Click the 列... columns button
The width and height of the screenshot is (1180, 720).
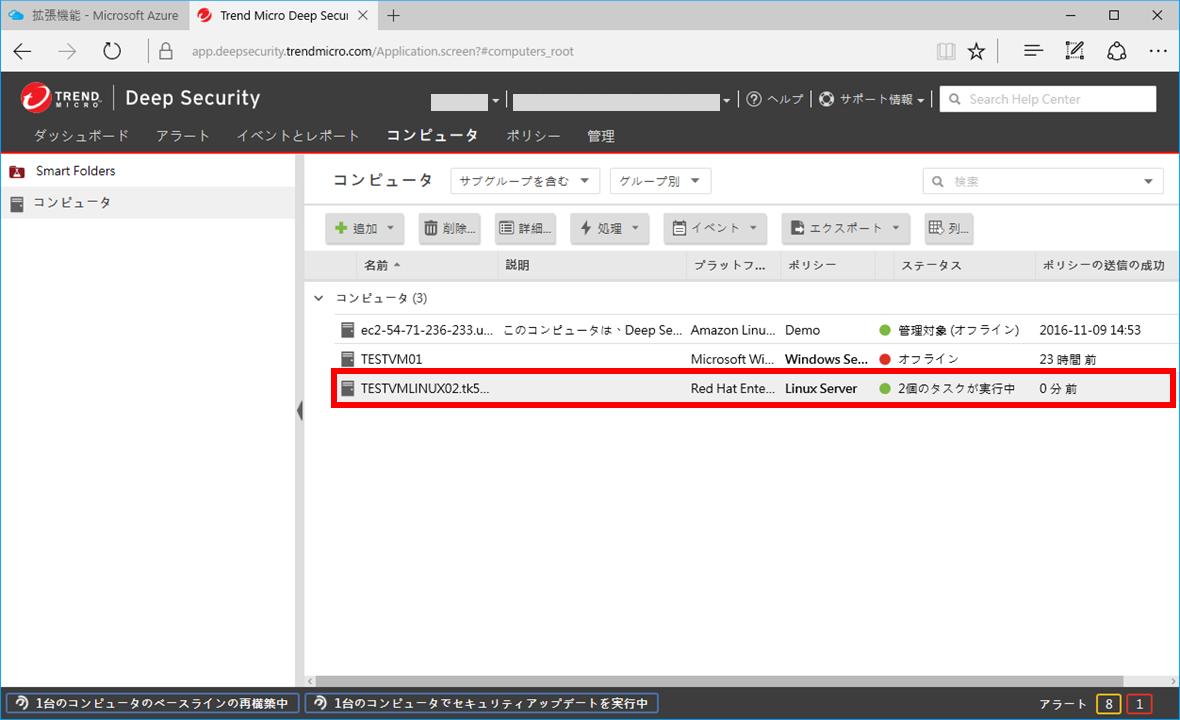949,228
